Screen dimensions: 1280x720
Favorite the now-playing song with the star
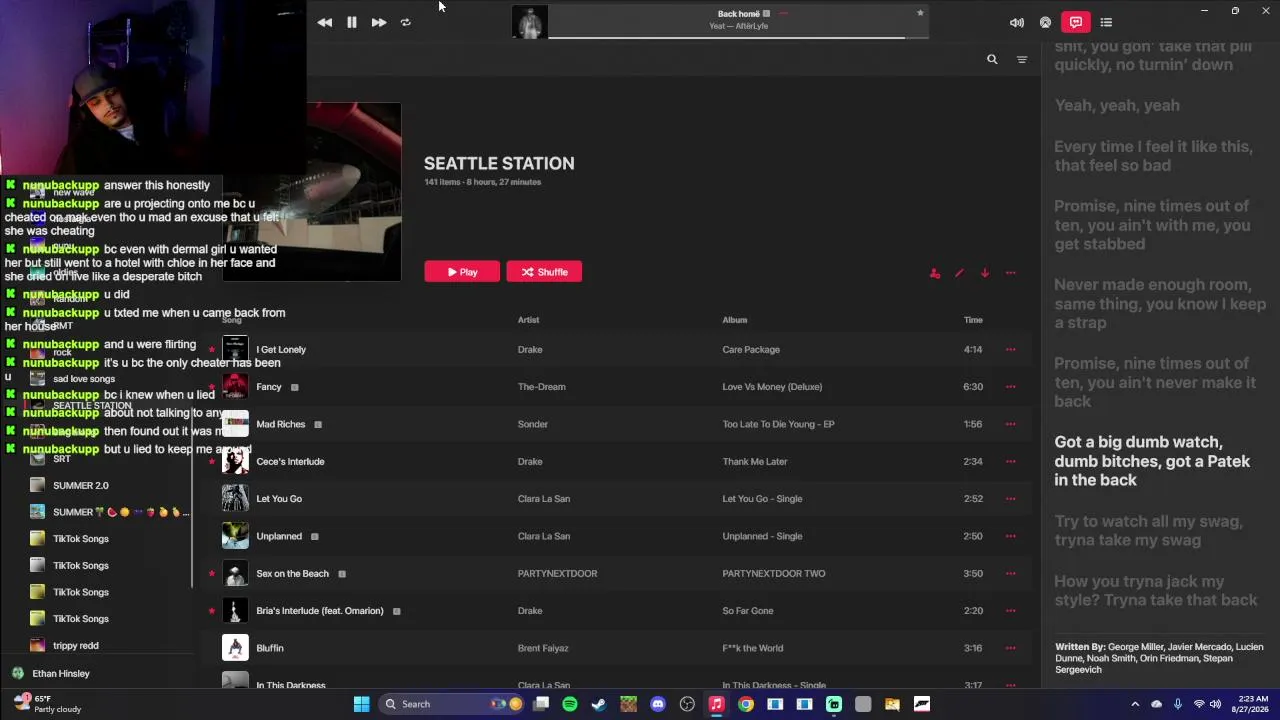click(x=920, y=13)
